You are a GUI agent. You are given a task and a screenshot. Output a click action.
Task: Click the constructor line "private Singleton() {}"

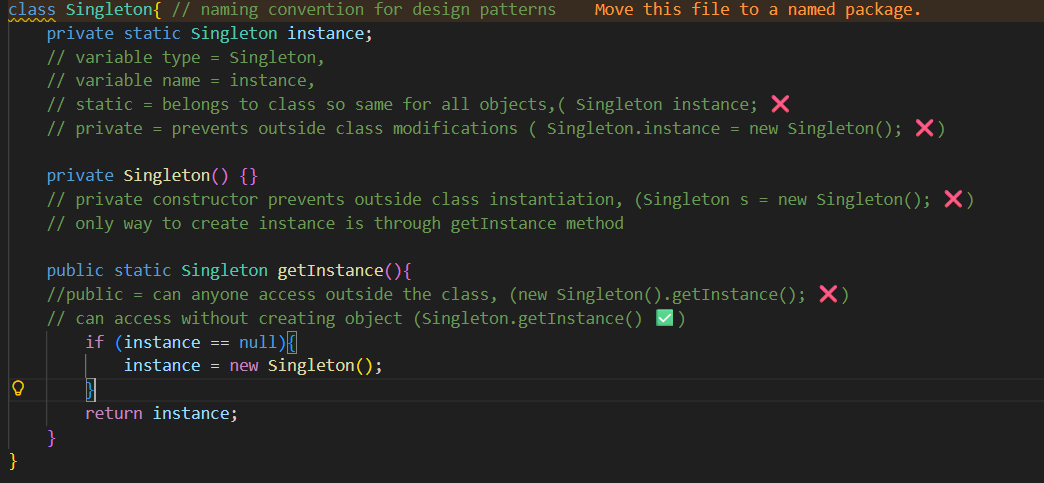[x=152, y=176]
